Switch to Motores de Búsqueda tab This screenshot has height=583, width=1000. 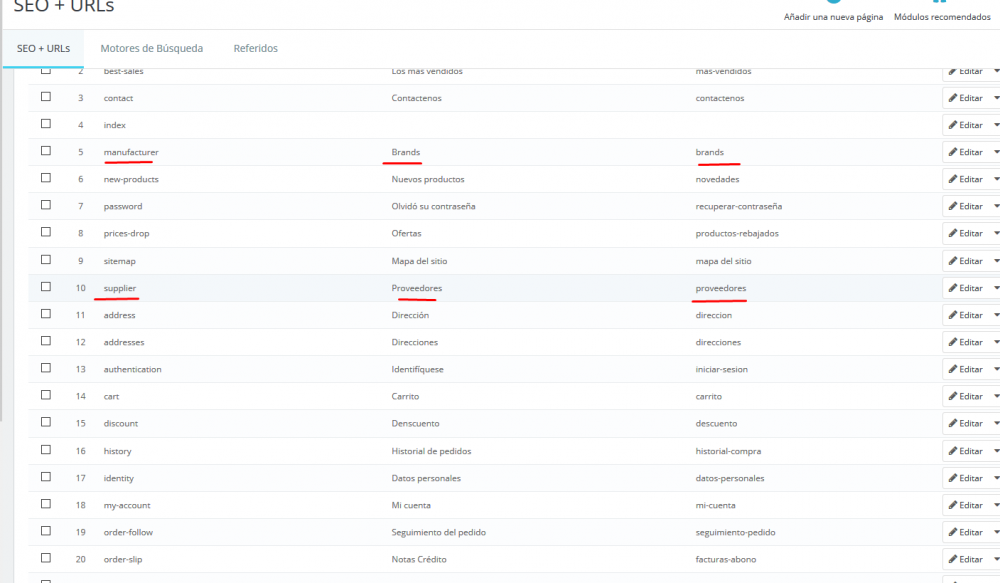point(152,48)
